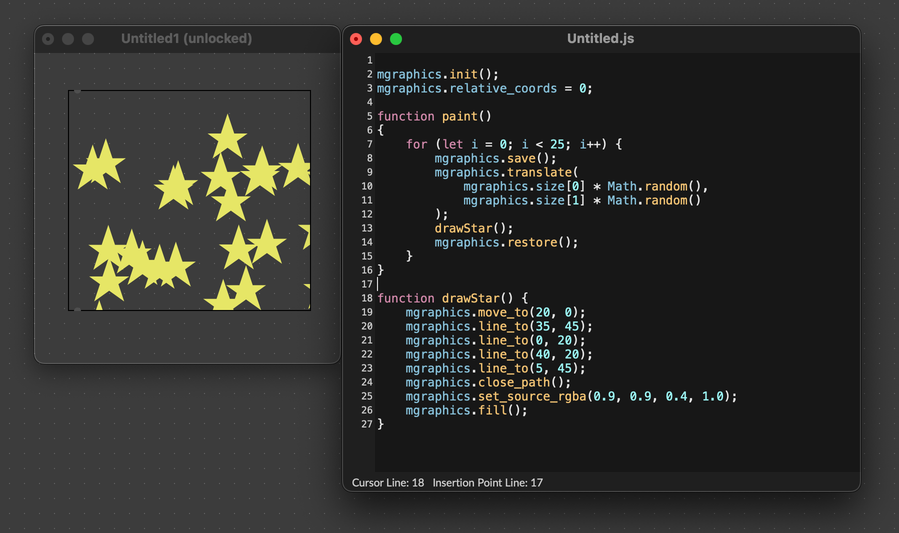This screenshot has width=899, height=533.
Task: Minimize the Untitled.js editor with yellow button
Action: (376, 39)
